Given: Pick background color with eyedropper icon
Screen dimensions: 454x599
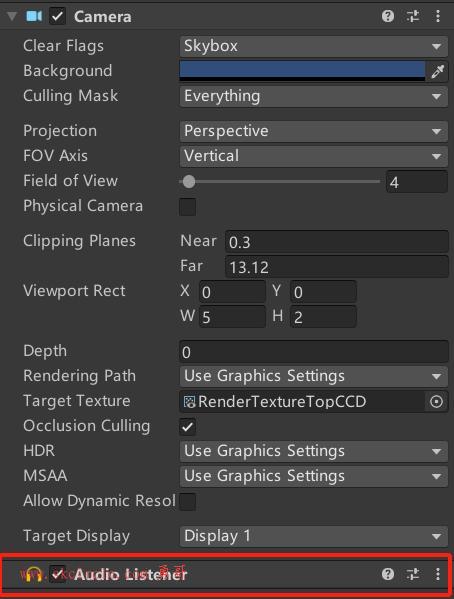Looking at the screenshot, I should point(437,71).
